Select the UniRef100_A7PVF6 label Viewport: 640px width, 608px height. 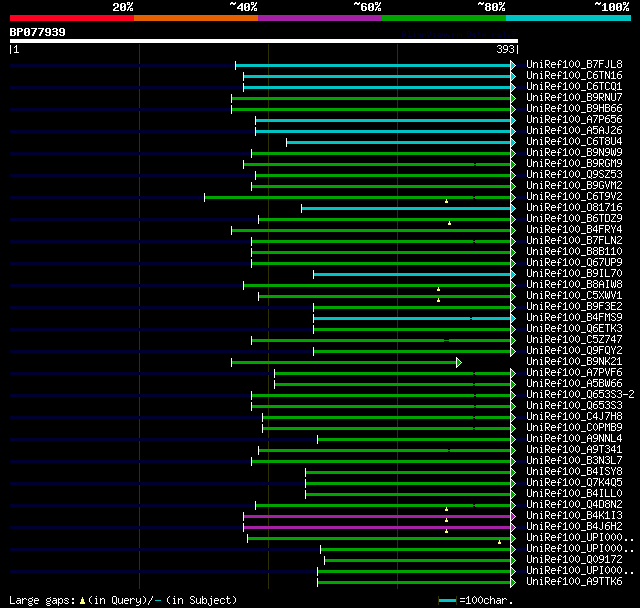coord(574,373)
